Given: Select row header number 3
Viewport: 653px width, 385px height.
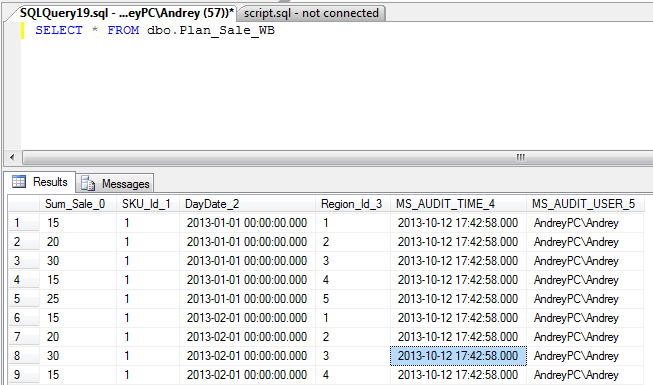Looking at the screenshot, I should tap(24, 261).
